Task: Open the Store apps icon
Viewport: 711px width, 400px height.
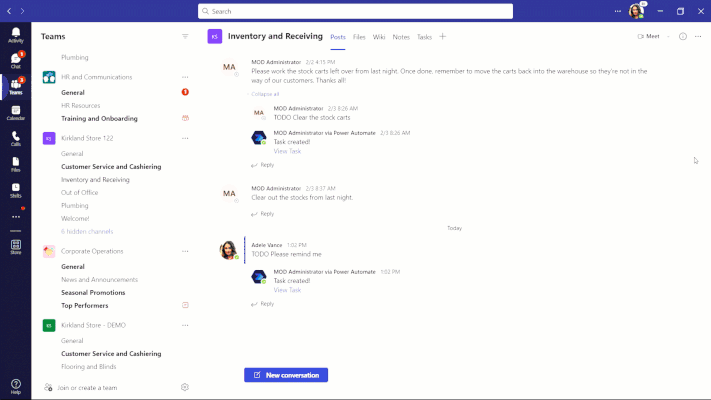Action: 15,247
